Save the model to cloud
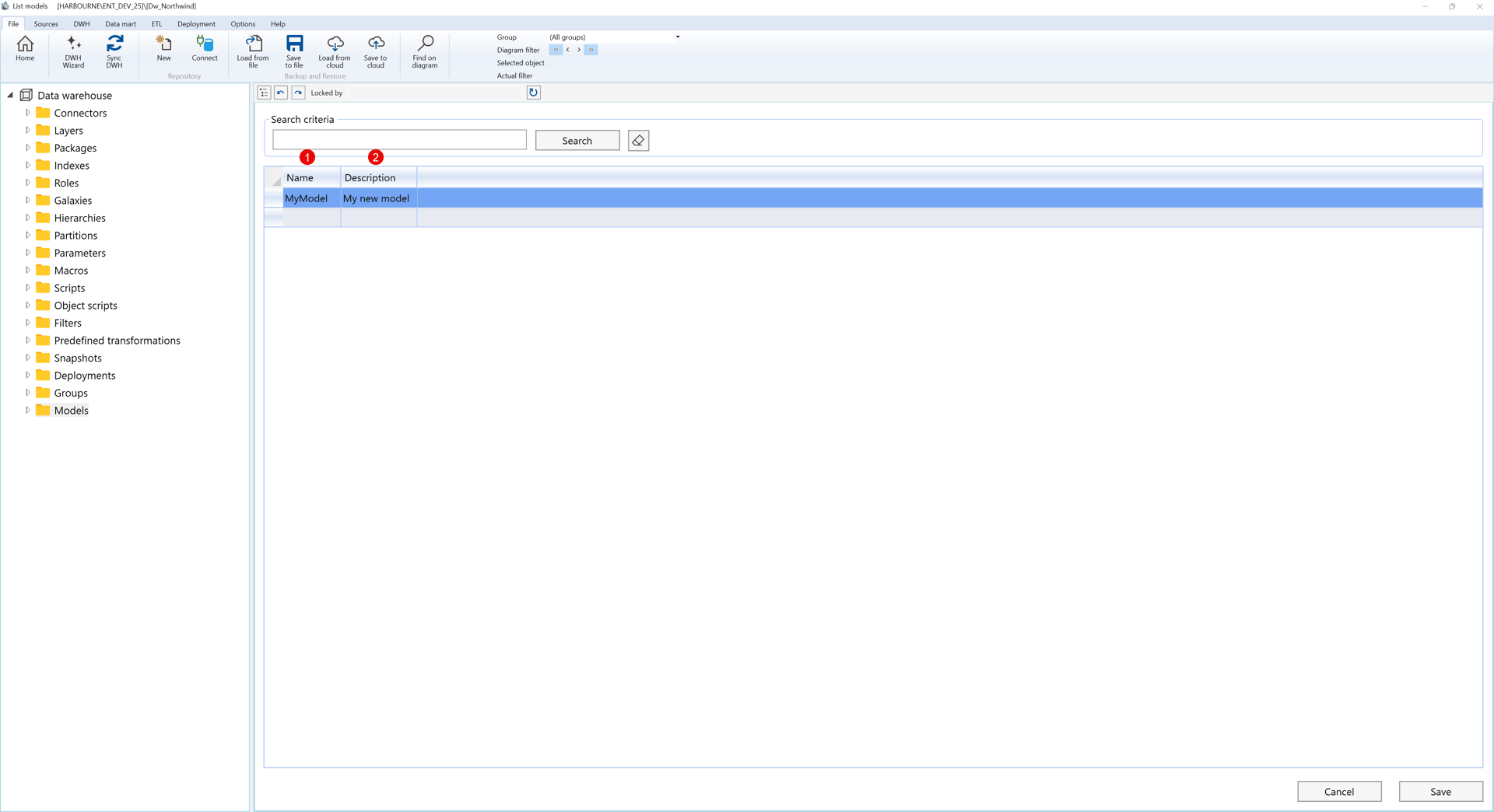The width and height of the screenshot is (1494, 812). click(376, 51)
